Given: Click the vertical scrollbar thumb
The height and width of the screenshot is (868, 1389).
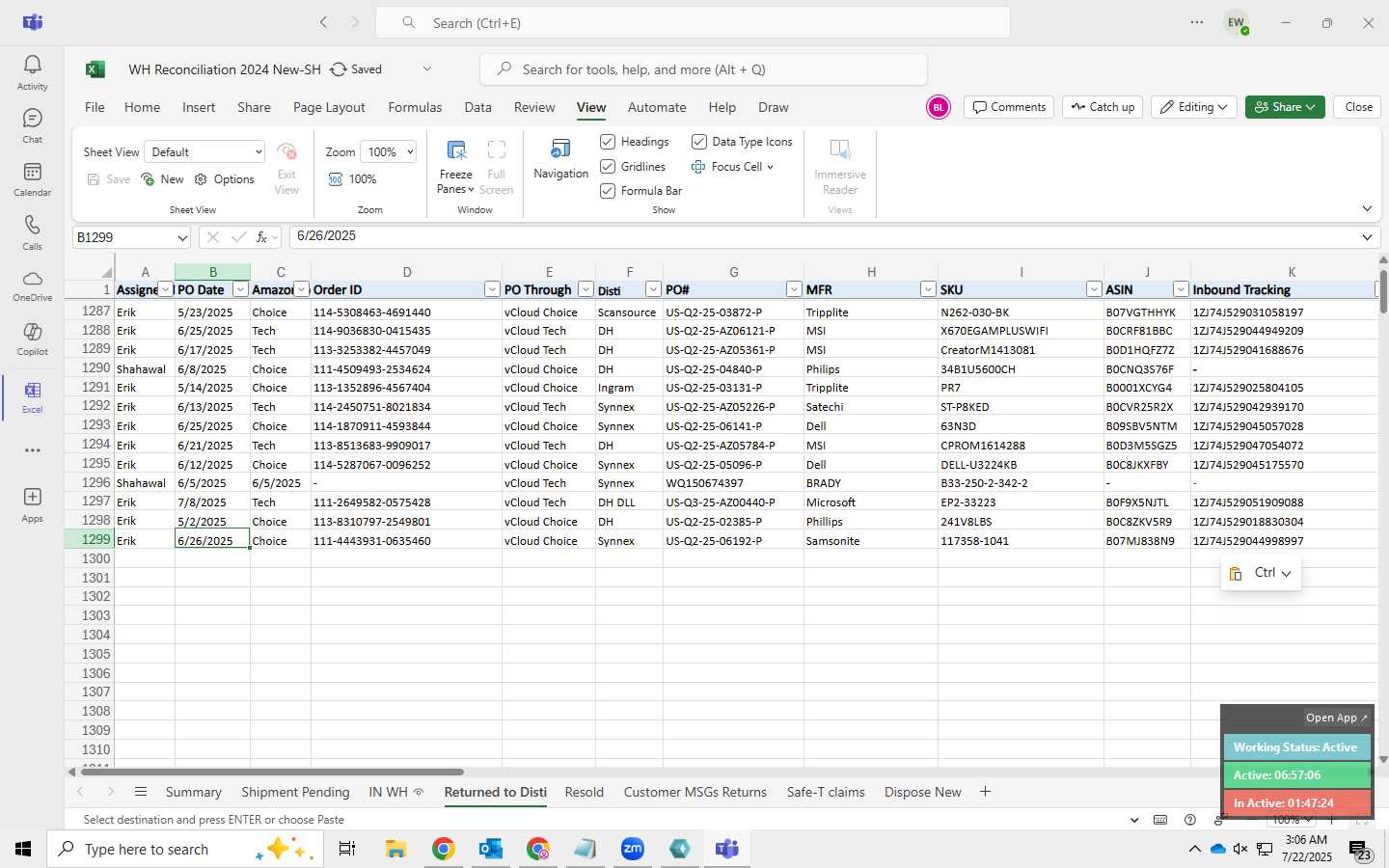Looking at the screenshot, I should (x=1382, y=292).
